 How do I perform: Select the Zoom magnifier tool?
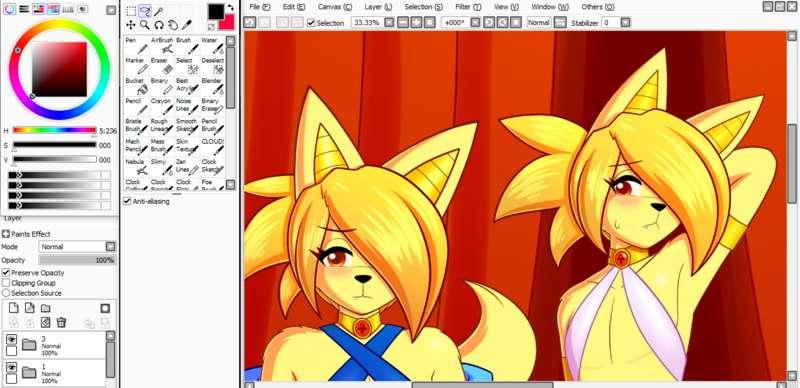145,25
